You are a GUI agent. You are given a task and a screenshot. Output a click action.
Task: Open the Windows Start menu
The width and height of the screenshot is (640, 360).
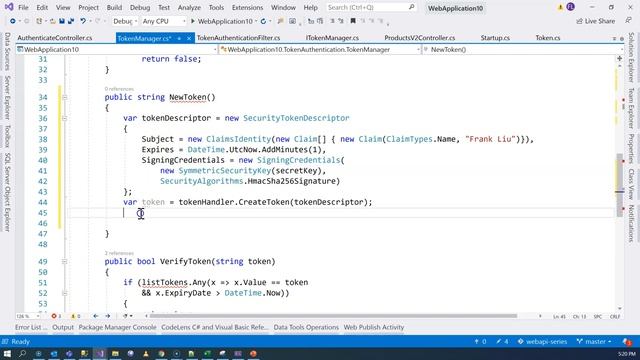(7, 353)
